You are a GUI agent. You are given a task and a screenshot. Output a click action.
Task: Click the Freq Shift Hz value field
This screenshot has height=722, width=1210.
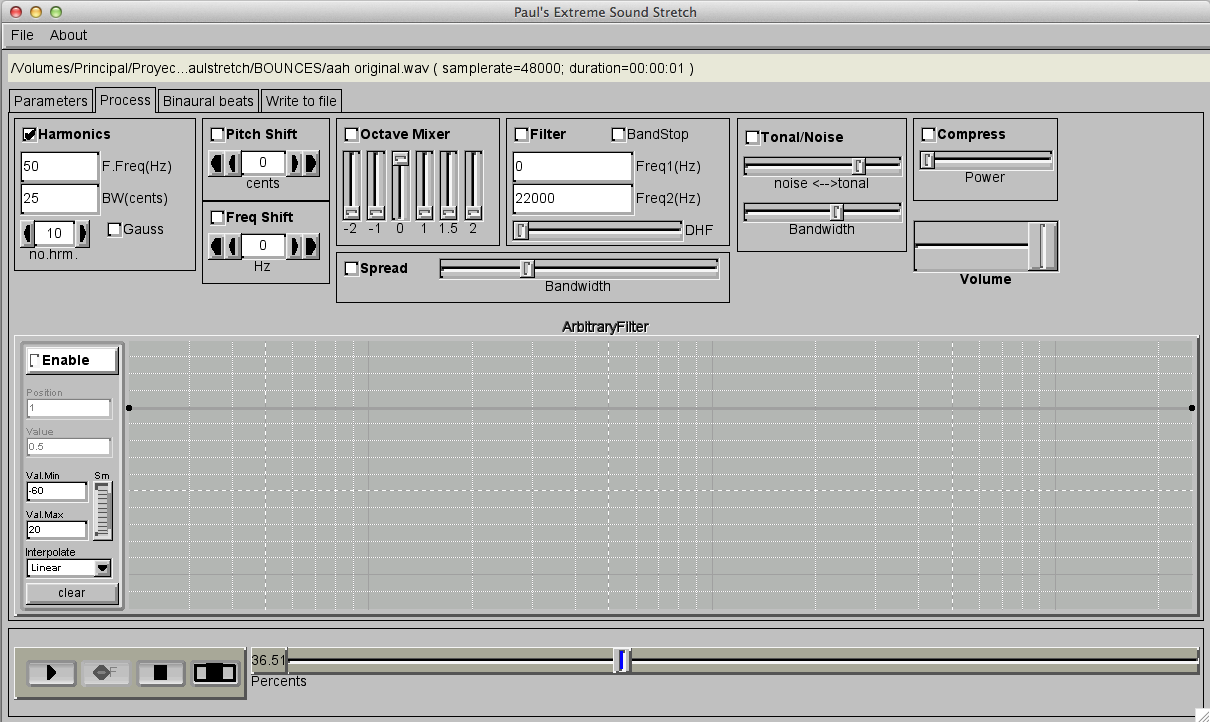pos(263,245)
